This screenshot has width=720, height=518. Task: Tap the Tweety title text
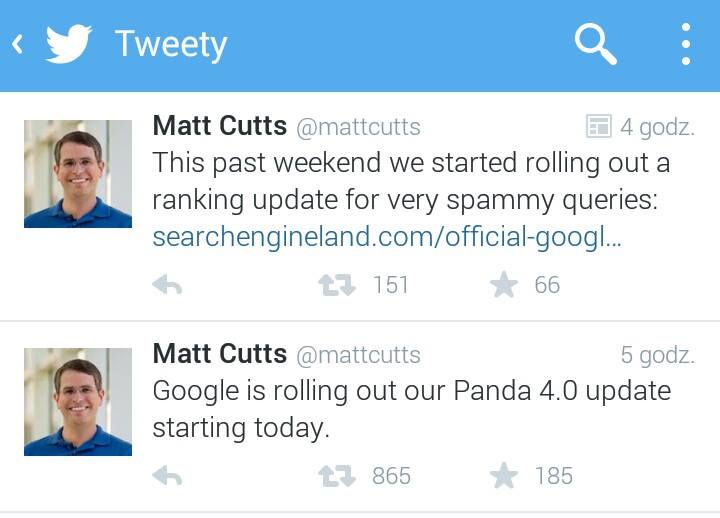click(171, 45)
